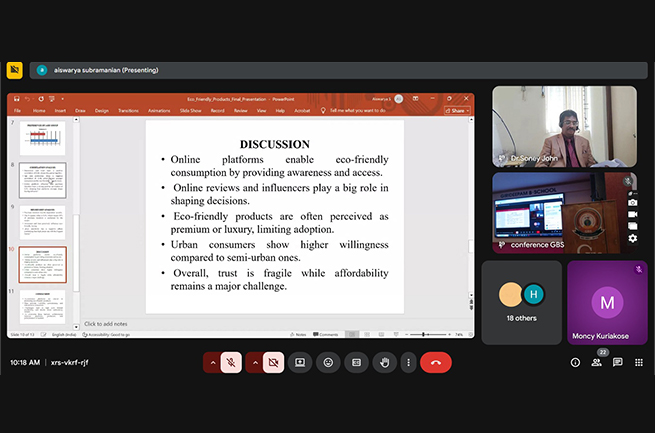Open the Insert tab in PowerPoint
Screen dimensions: 655x433
59,110
